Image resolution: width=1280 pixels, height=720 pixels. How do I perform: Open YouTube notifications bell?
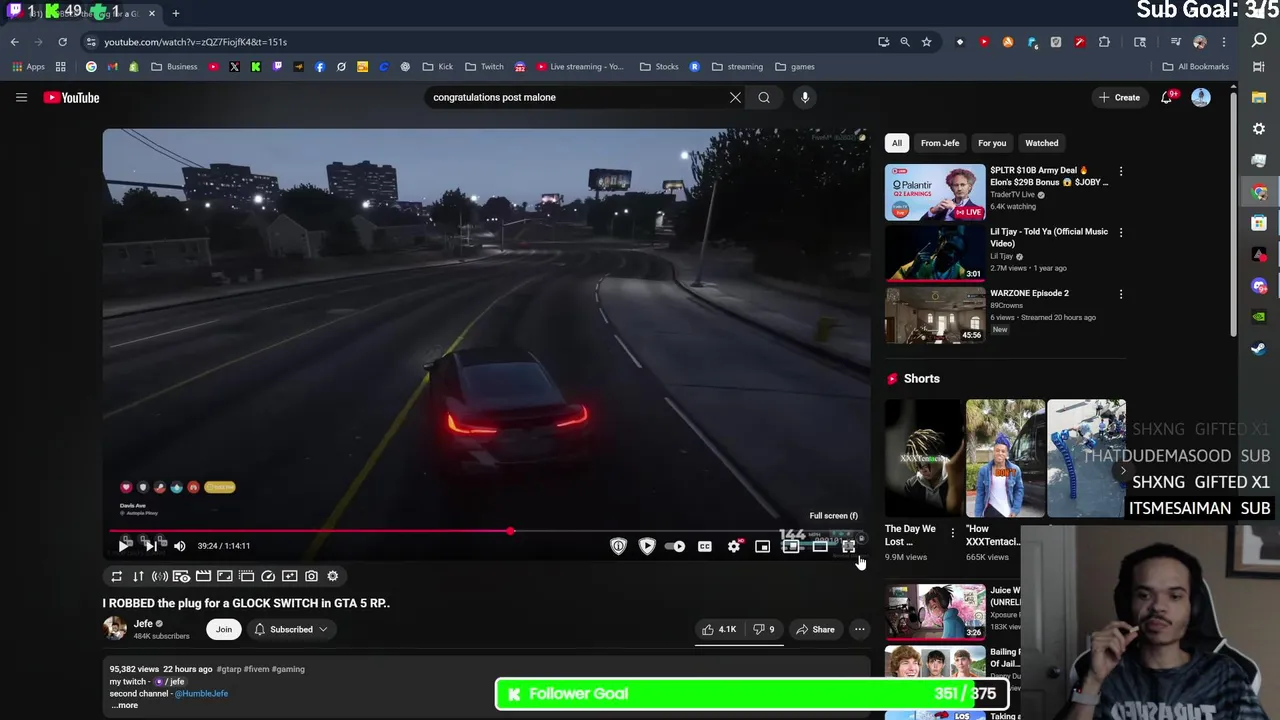(1167, 97)
